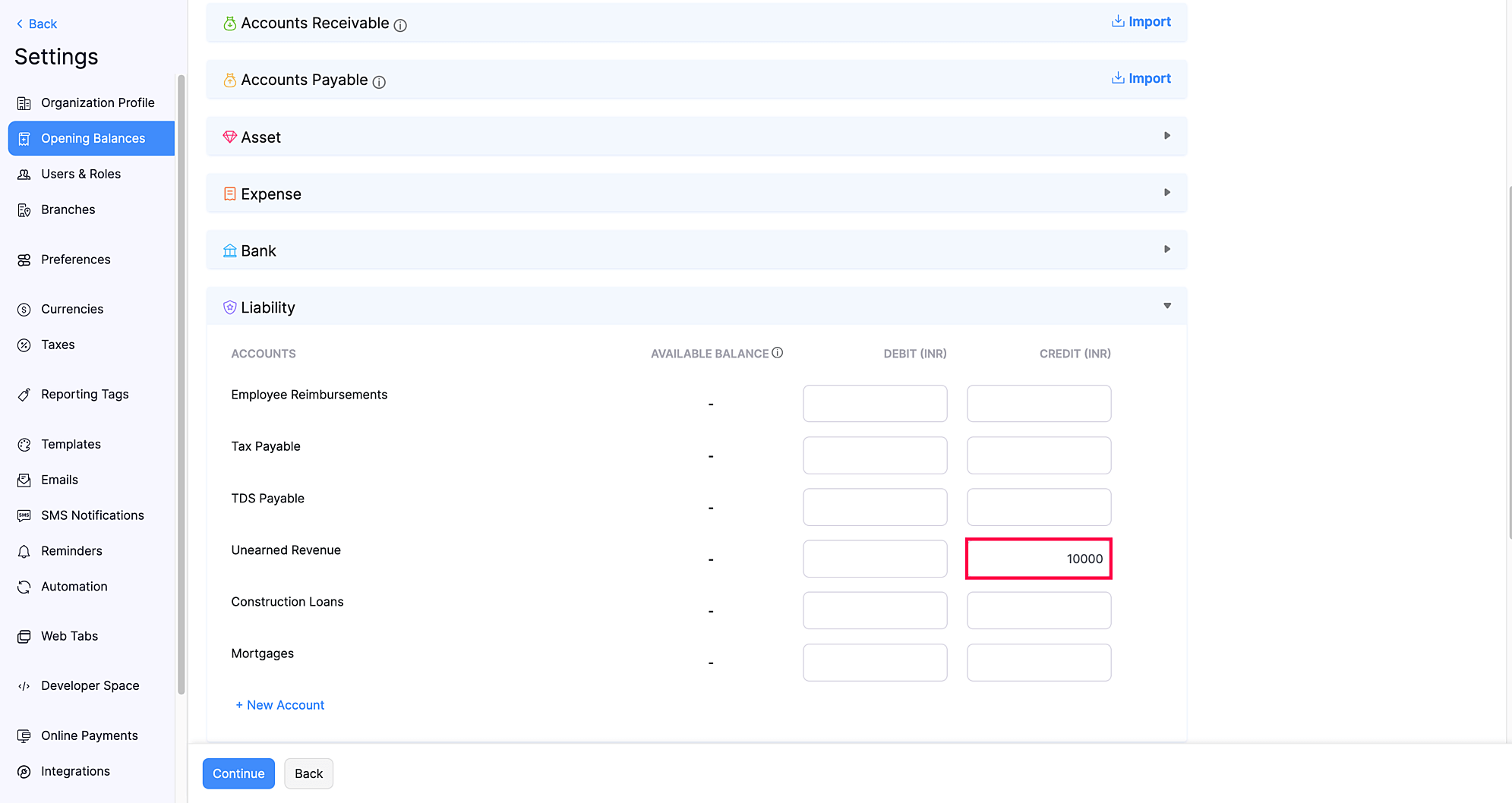This screenshot has height=803, width=1512.
Task: Select the Taxes settings icon
Action: pyautogui.click(x=24, y=345)
